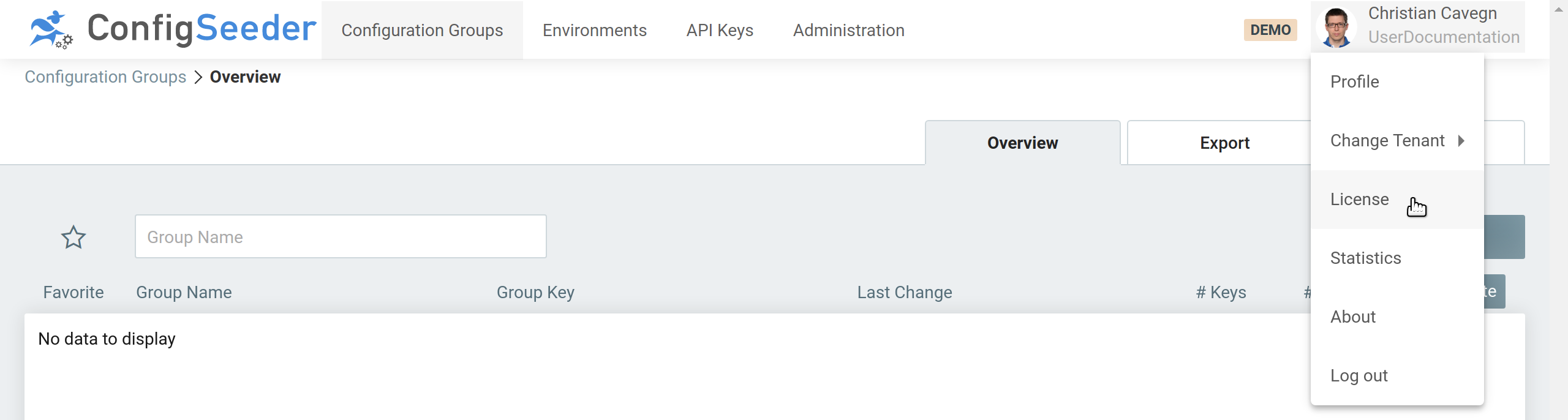Select License from the user menu
The width and height of the screenshot is (1568, 420).
(1360, 200)
